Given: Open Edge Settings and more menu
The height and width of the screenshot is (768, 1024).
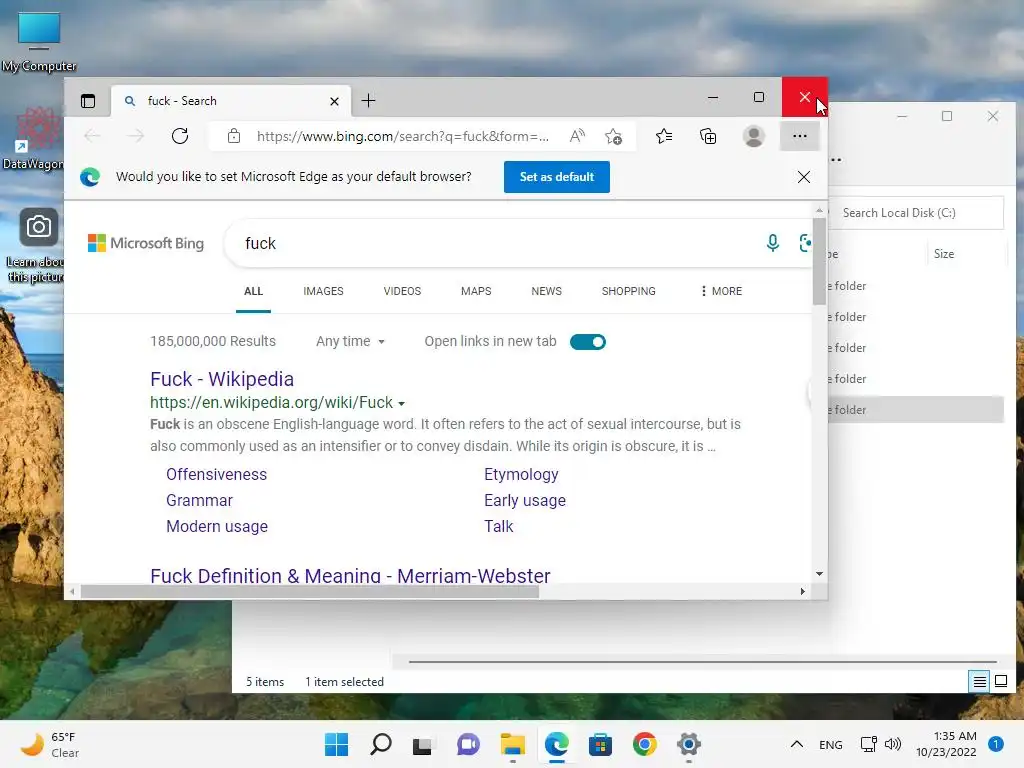Looking at the screenshot, I should [x=800, y=136].
